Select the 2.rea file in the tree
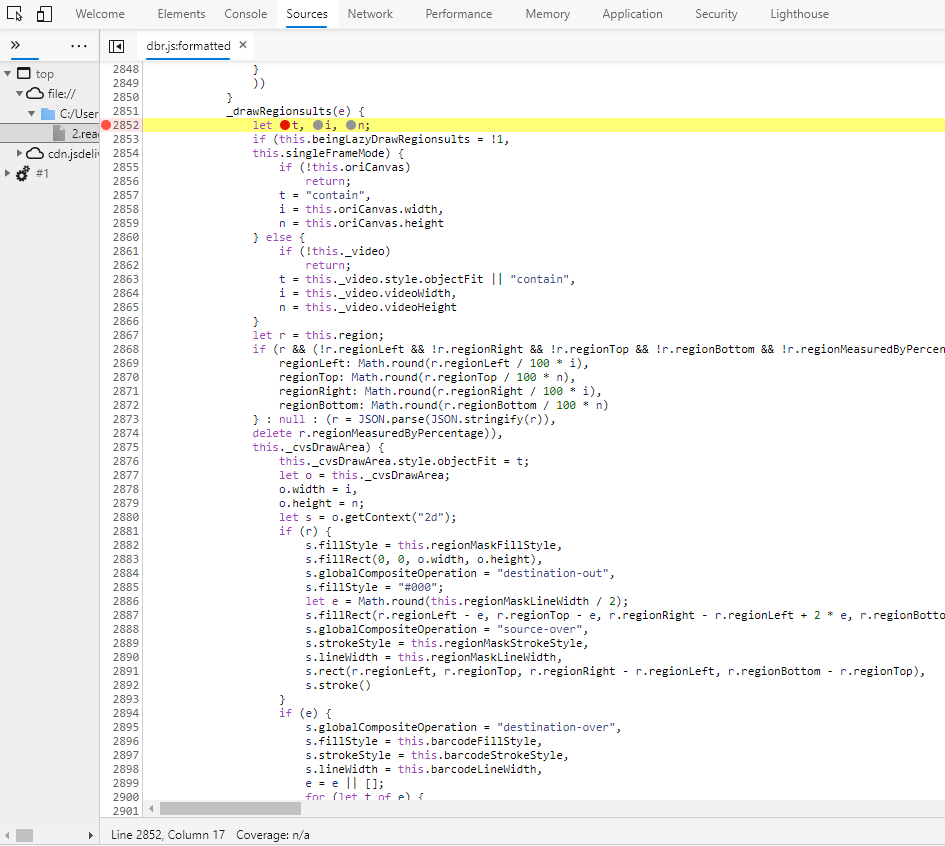945x846 pixels. (x=84, y=133)
